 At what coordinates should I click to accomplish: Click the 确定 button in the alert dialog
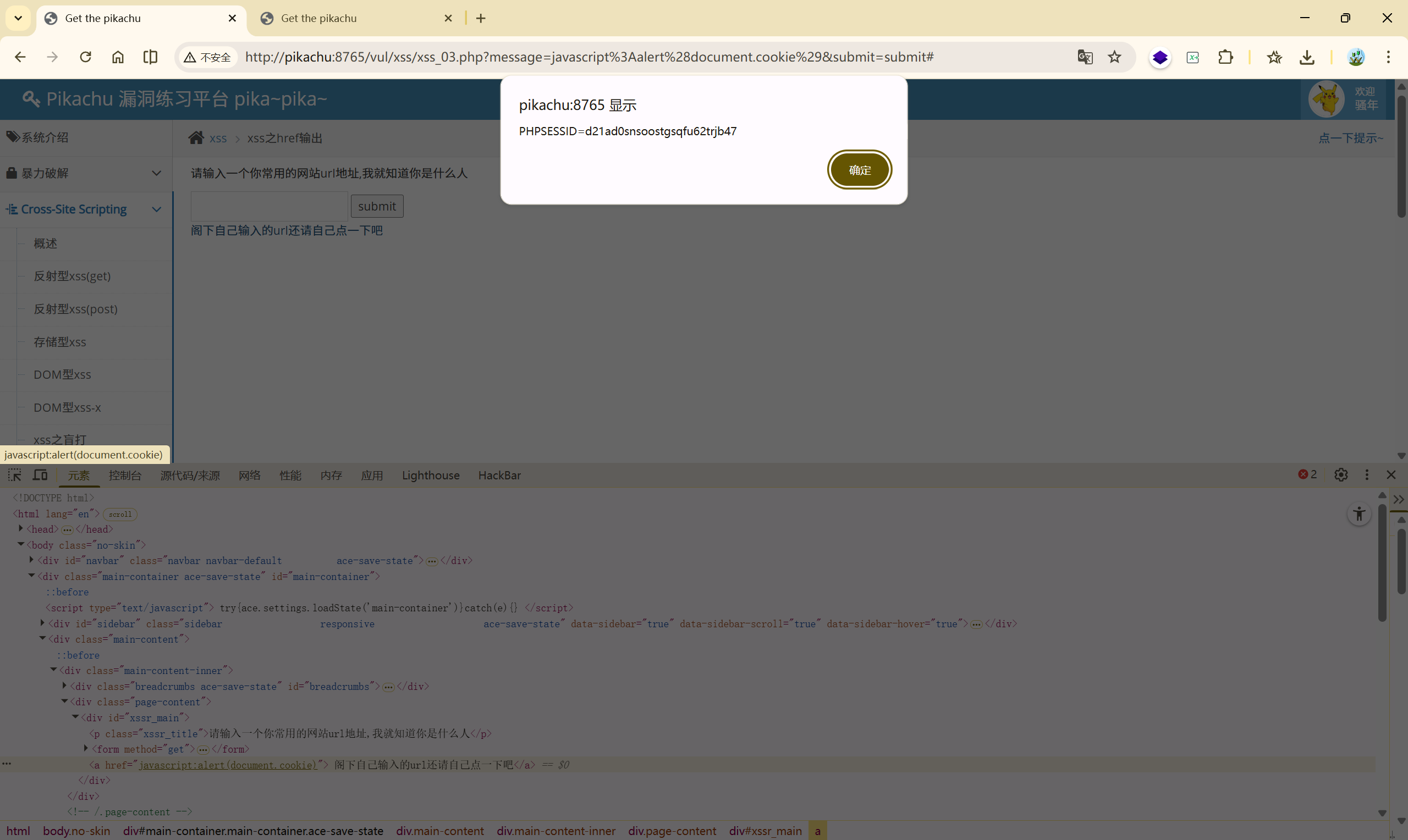[x=859, y=170]
